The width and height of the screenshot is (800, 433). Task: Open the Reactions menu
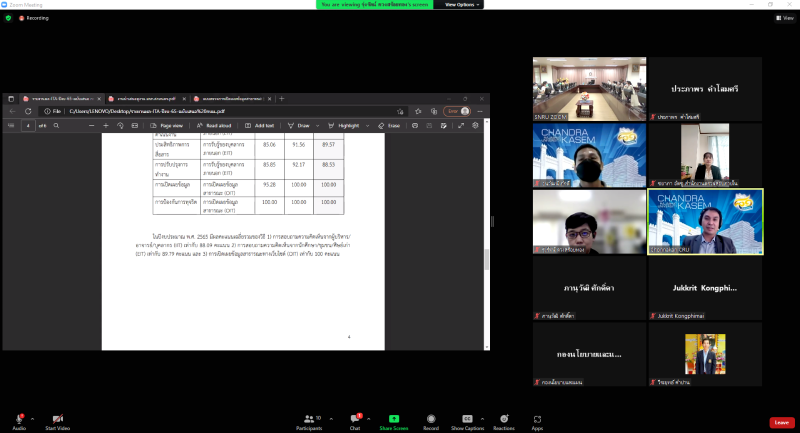[503, 418]
